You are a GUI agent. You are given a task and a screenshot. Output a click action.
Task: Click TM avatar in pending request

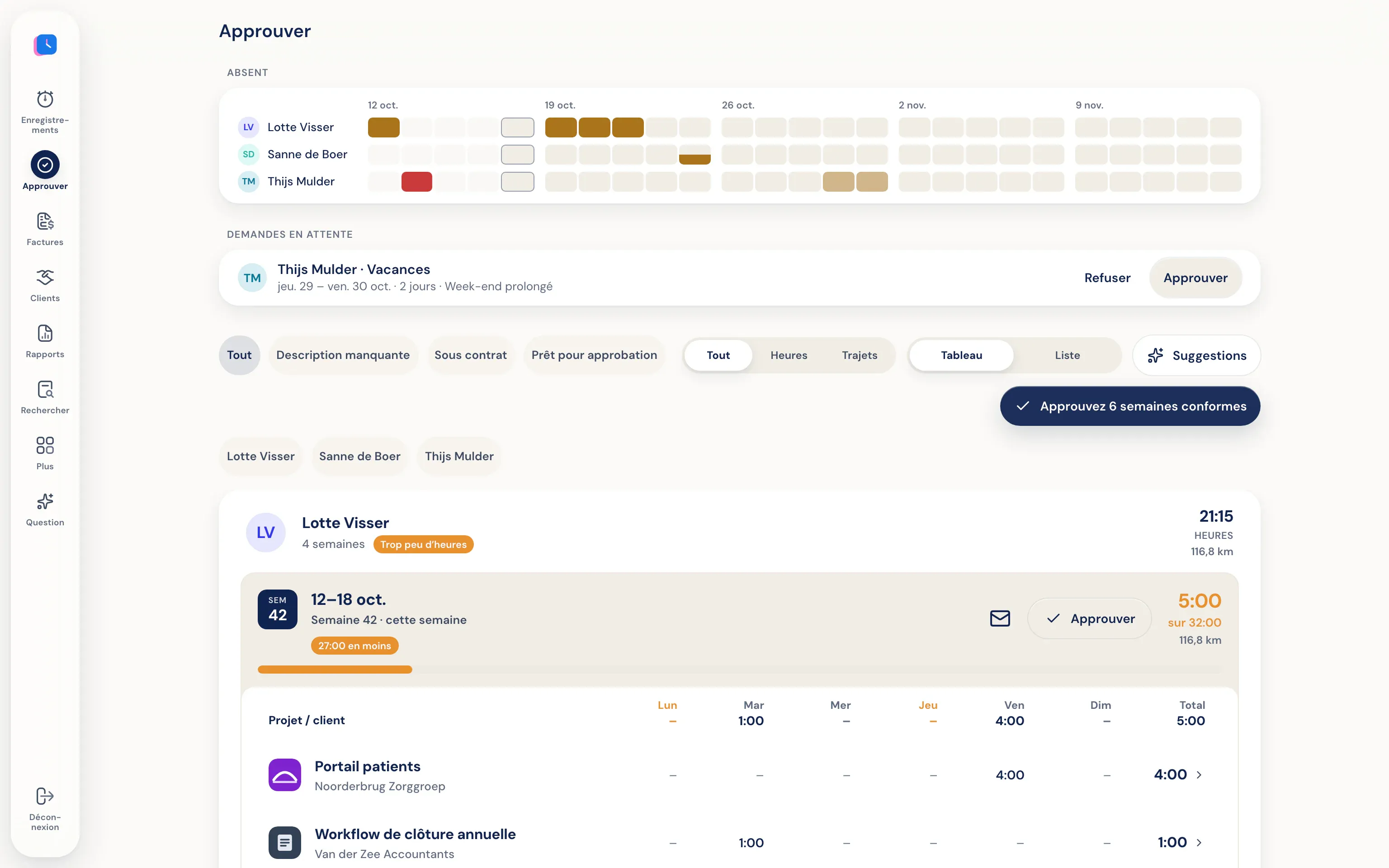[x=252, y=278]
